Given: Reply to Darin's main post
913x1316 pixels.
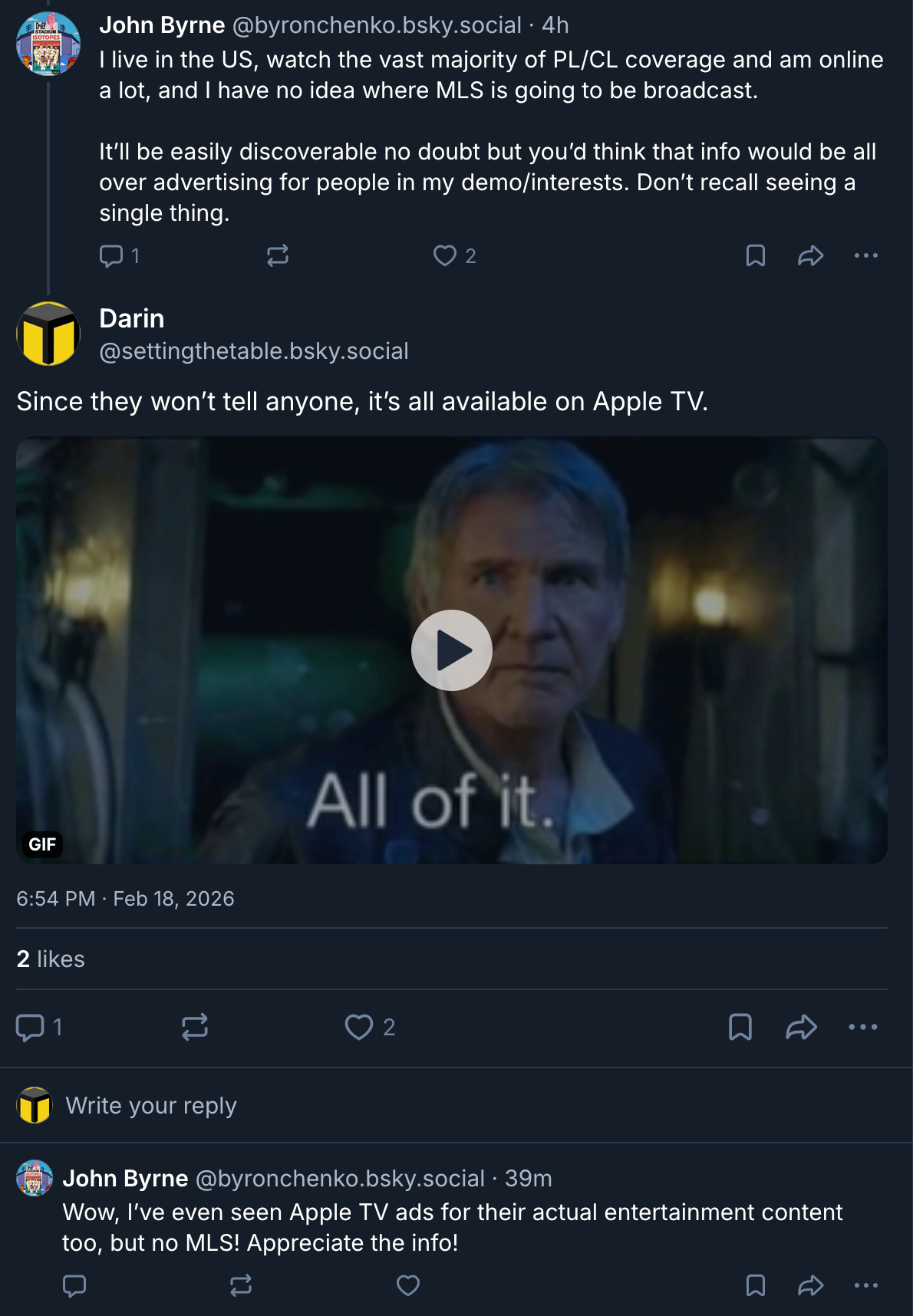Looking at the screenshot, I should (x=31, y=1027).
